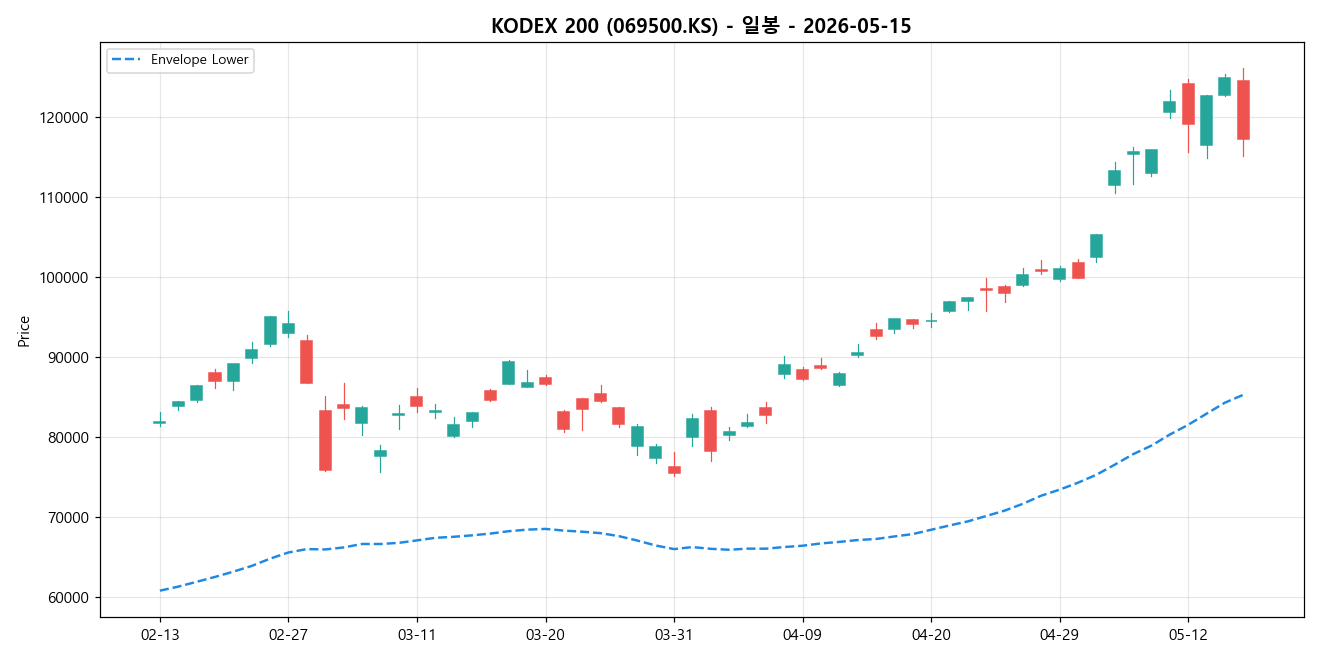Click the 02-27 date tick label
The height and width of the screenshot is (660, 1320).
pyautogui.click(x=288, y=635)
